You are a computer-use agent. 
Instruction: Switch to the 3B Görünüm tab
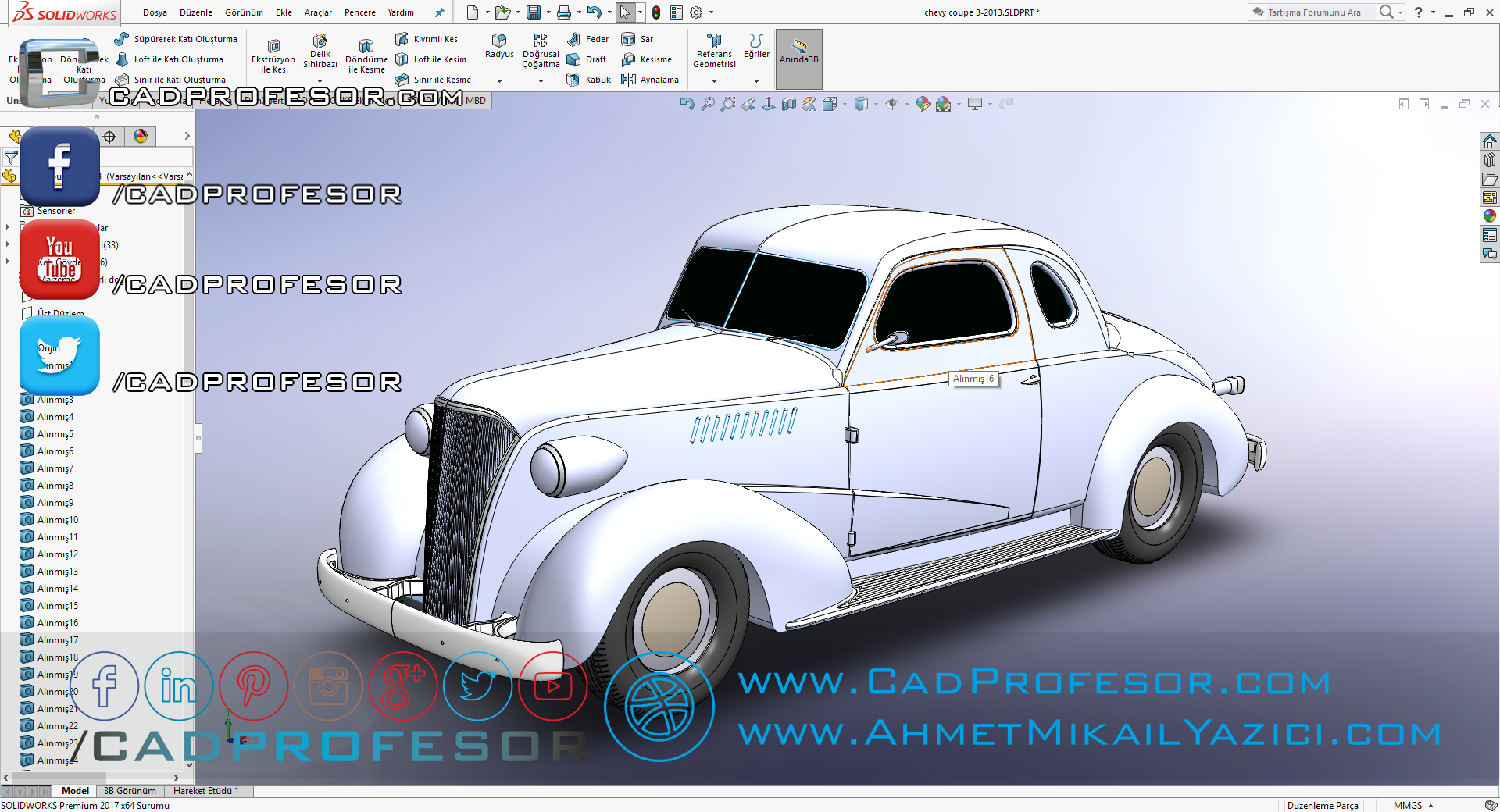[x=130, y=791]
